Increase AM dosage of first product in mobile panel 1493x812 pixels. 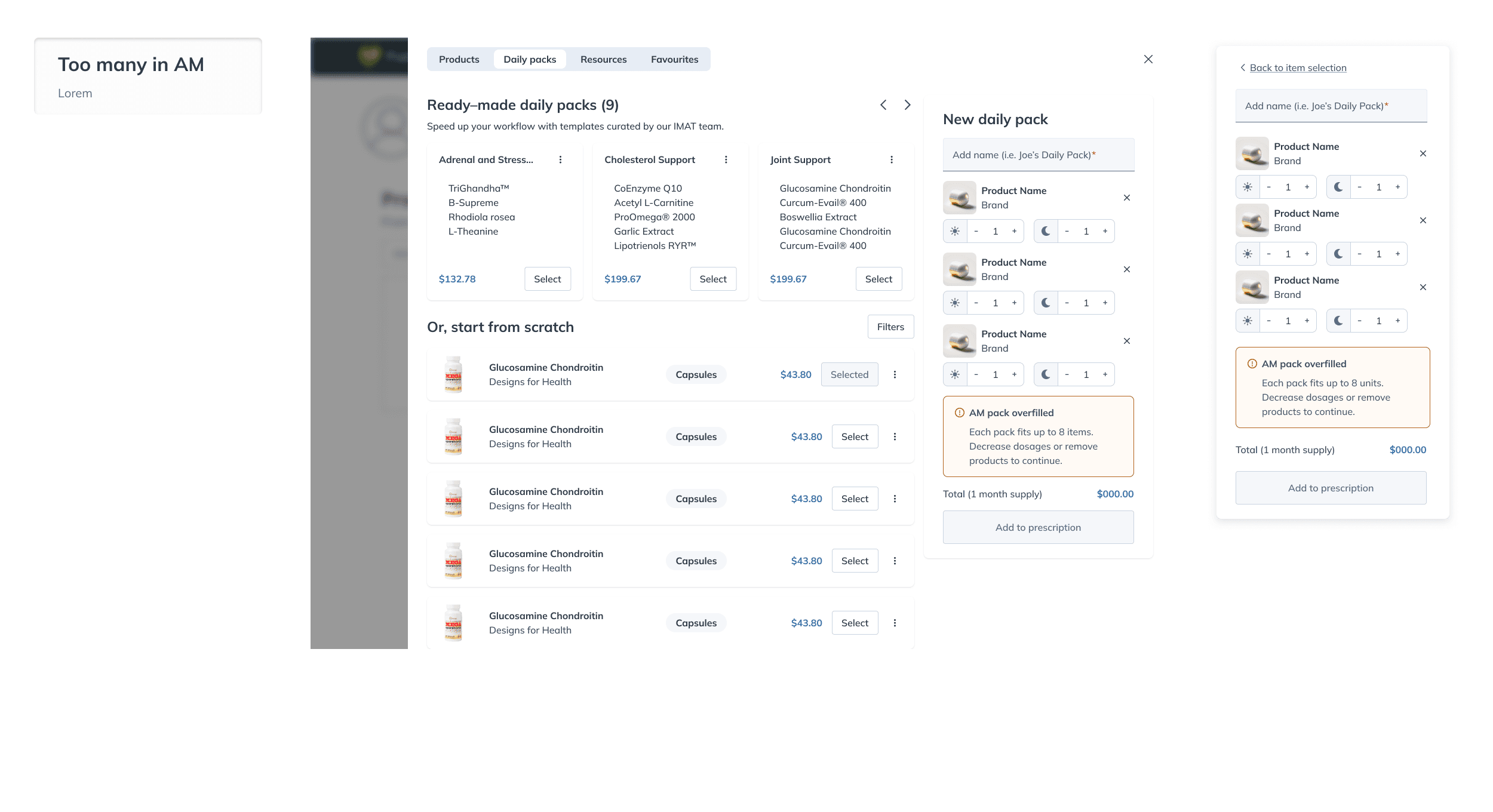[x=1307, y=187]
